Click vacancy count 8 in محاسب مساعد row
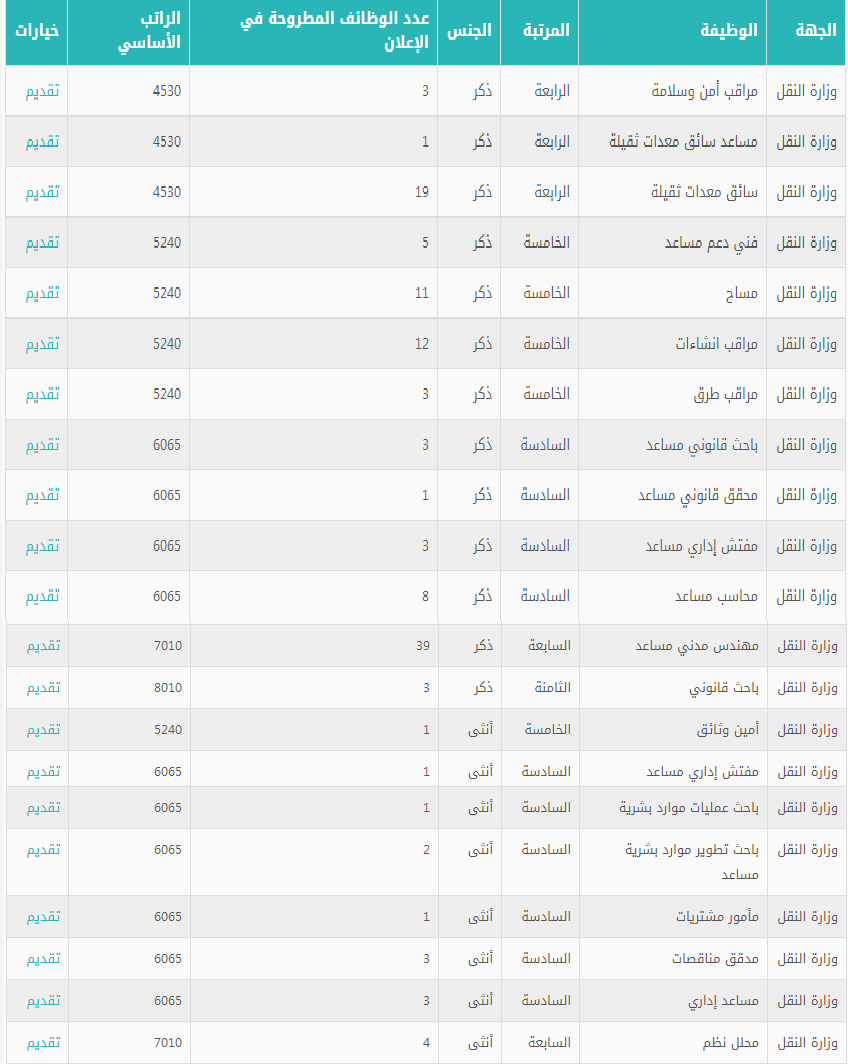The image size is (848, 1064). [425, 596]
